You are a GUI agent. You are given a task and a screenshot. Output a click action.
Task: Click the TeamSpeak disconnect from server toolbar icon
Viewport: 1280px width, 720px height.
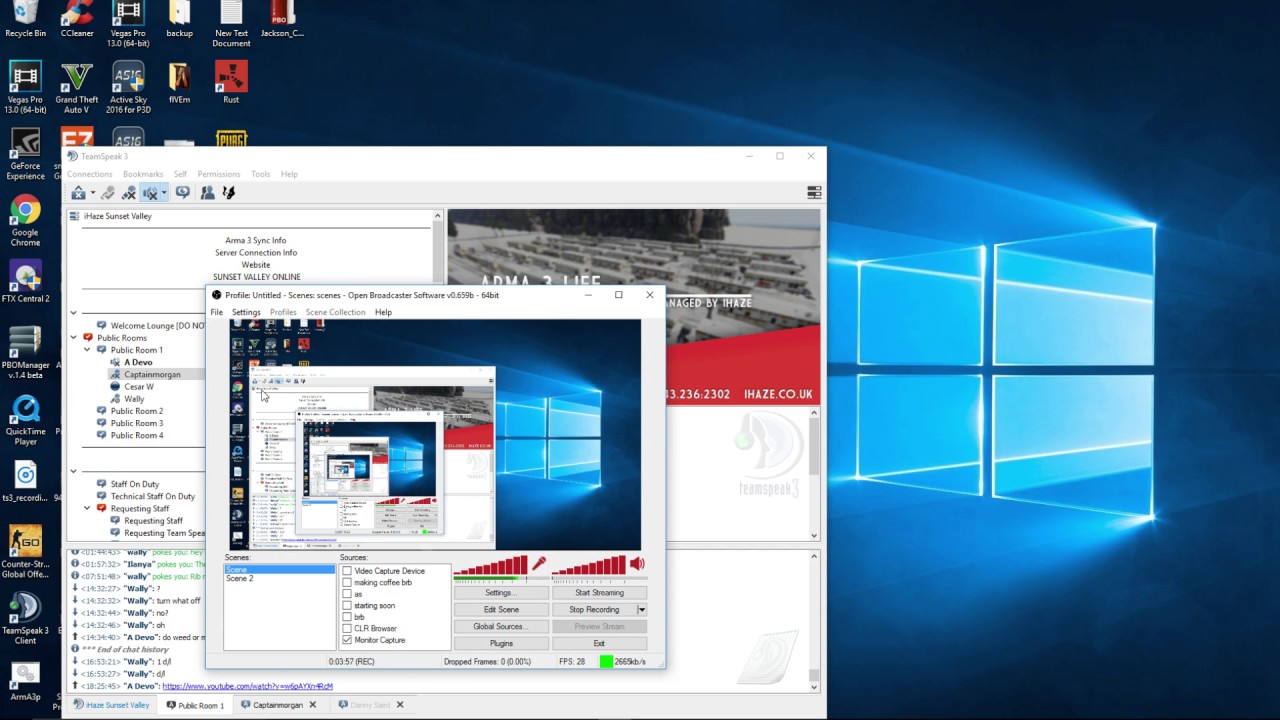pos(78,193)
